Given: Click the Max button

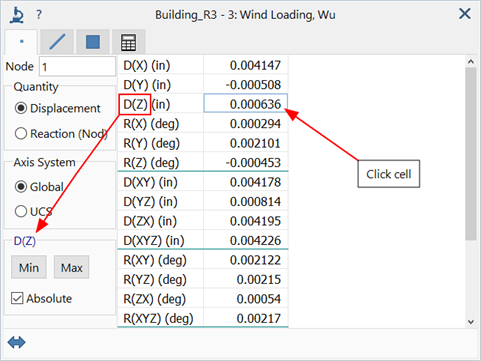Looking at the screenshot, I should [x=71, y=267].
